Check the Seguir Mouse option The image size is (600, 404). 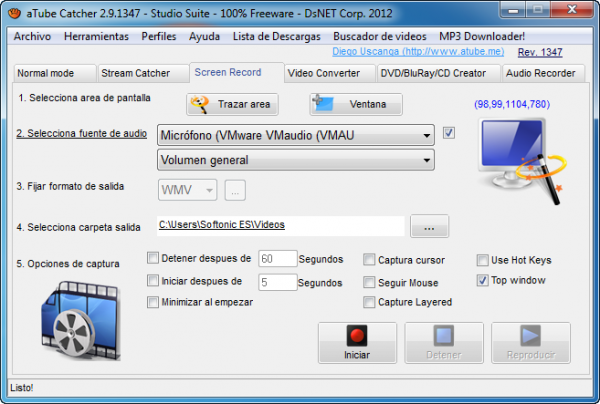pos(369,283)
